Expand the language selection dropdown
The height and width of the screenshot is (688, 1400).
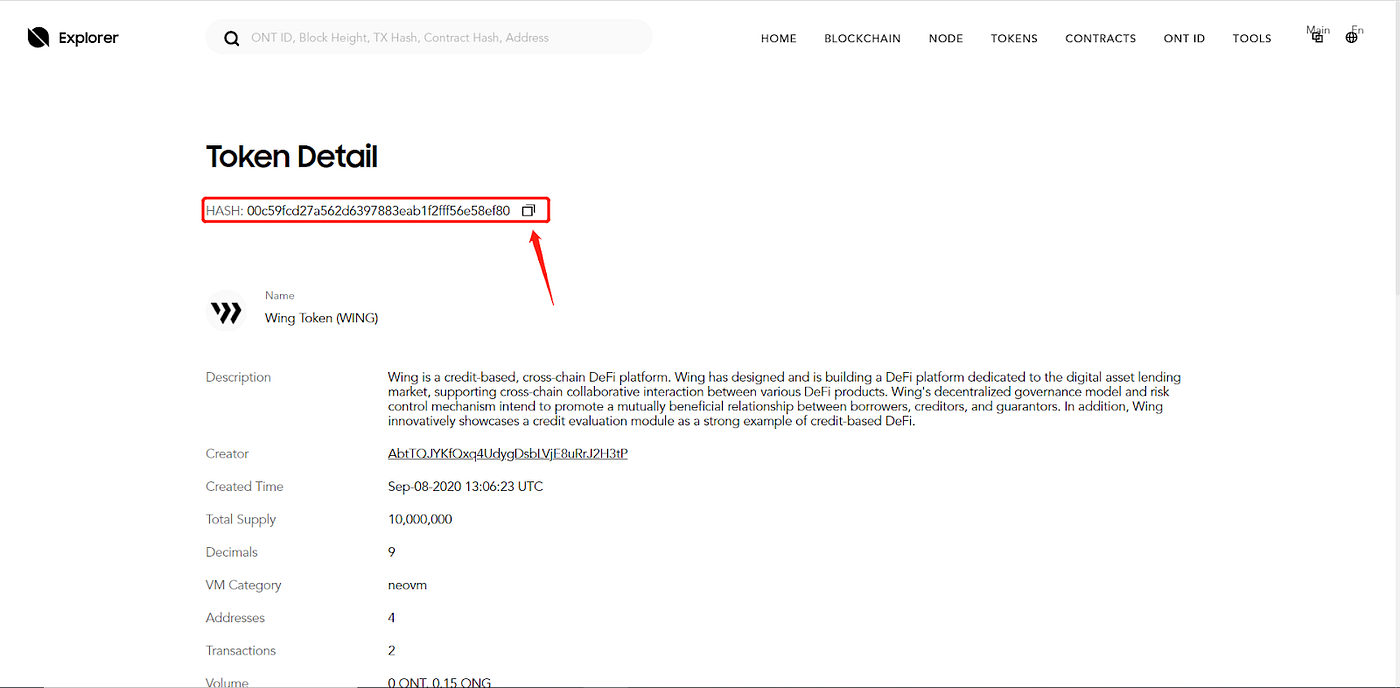(x=1354, y=35)
